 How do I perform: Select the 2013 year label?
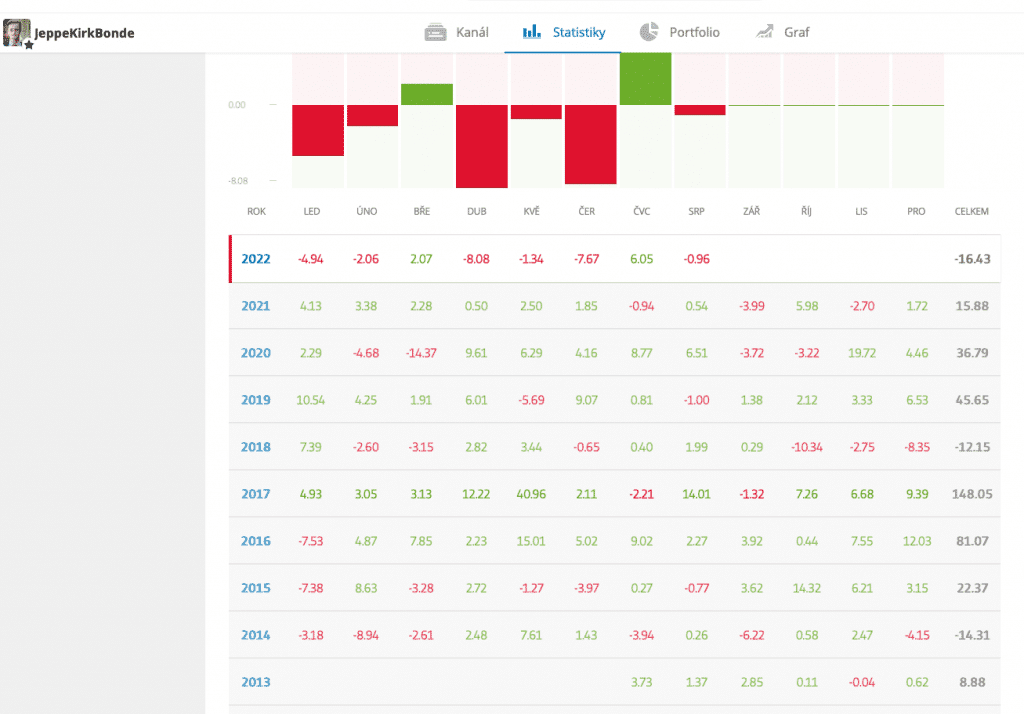pos(256,682)
